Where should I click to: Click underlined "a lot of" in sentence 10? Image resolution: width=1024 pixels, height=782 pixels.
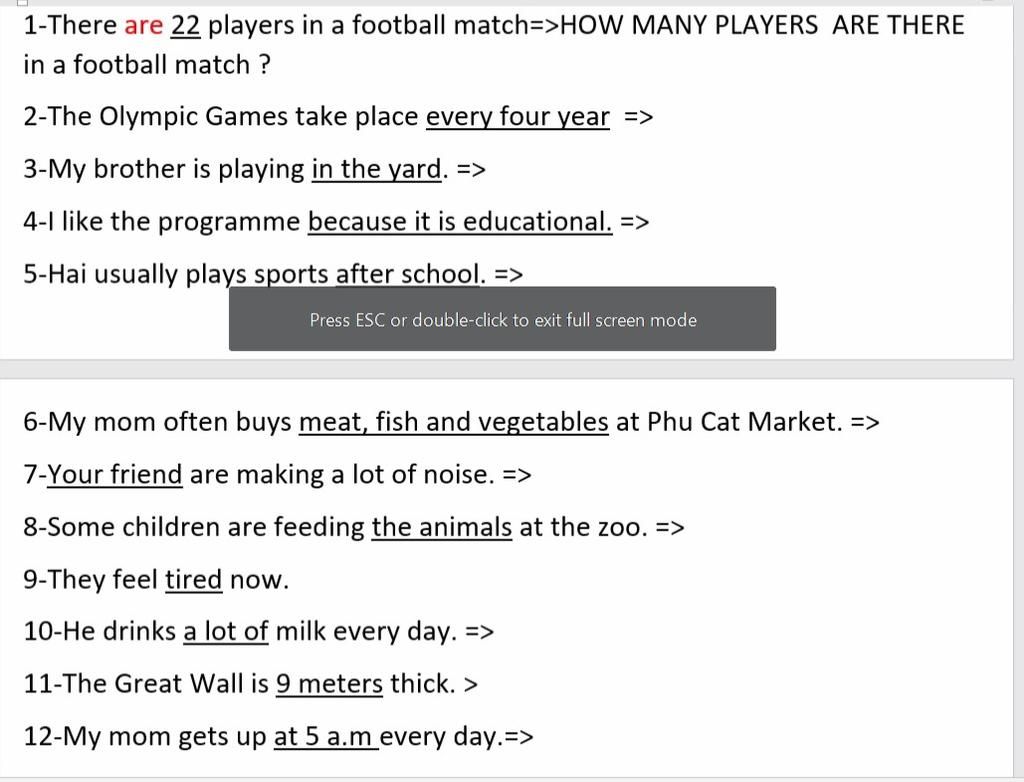pos(226,632)
